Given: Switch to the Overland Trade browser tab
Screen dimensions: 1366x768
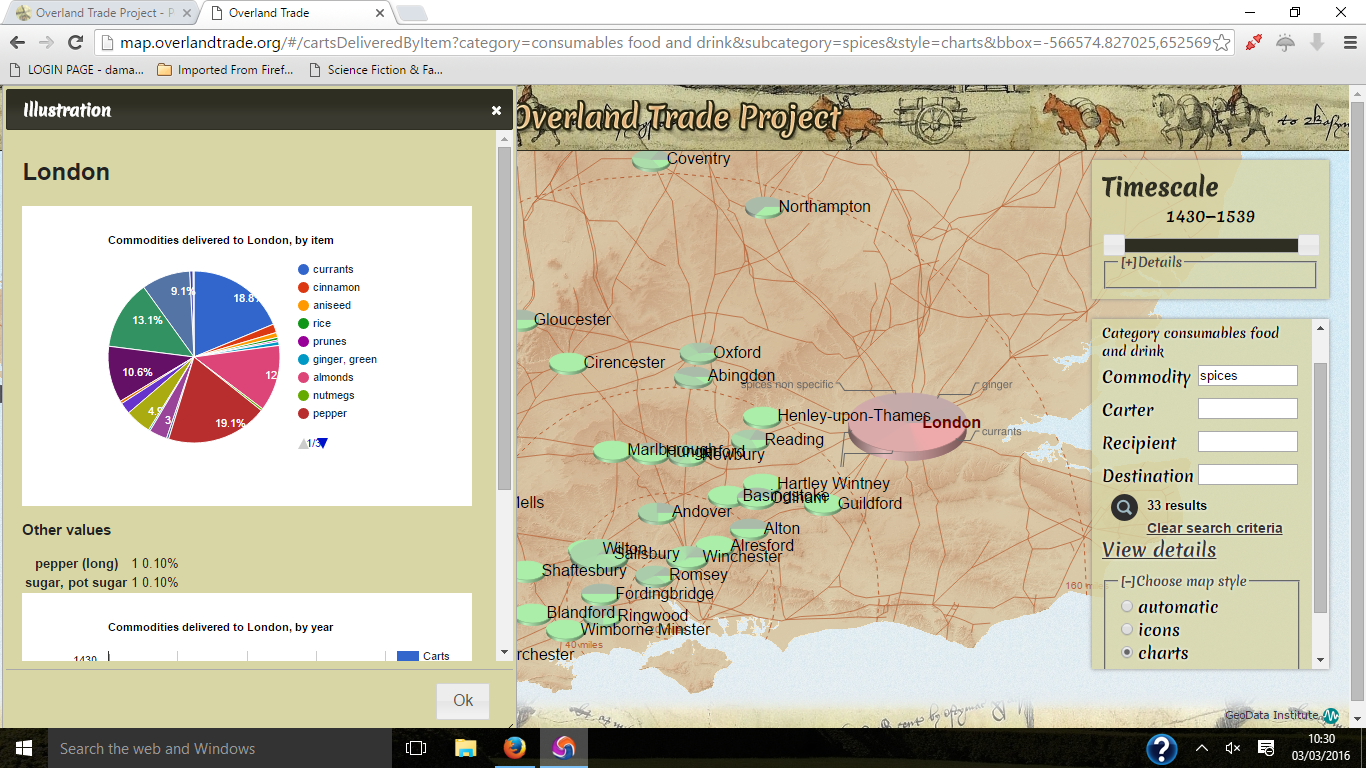Looking at the screenshot, I should click(296, 13).
